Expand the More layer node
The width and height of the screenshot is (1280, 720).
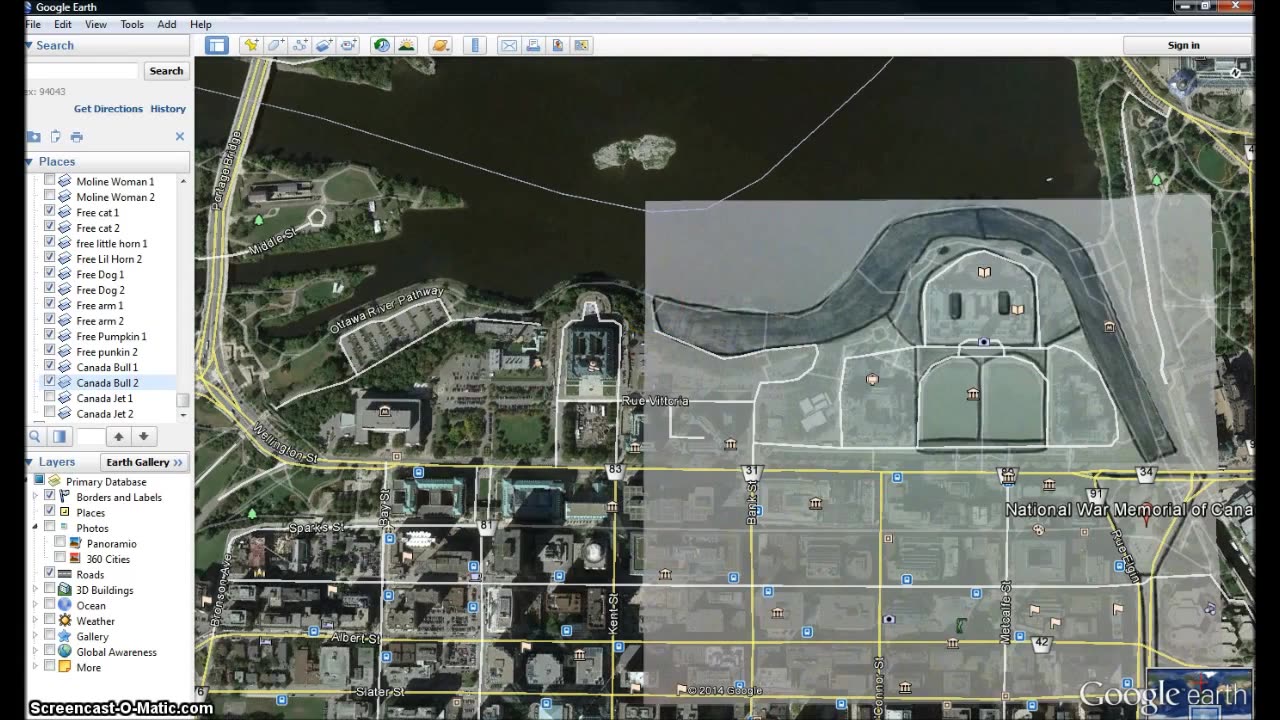[x=36, y=667]
